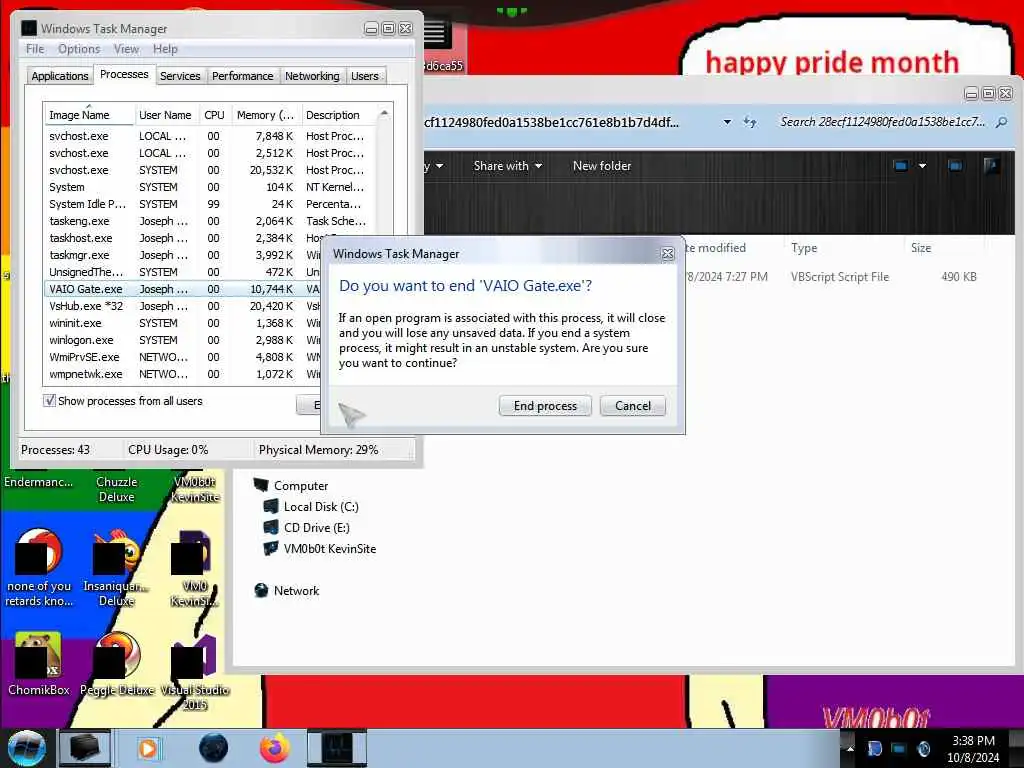Select the Task Manager taskbar button

point(338,748)
